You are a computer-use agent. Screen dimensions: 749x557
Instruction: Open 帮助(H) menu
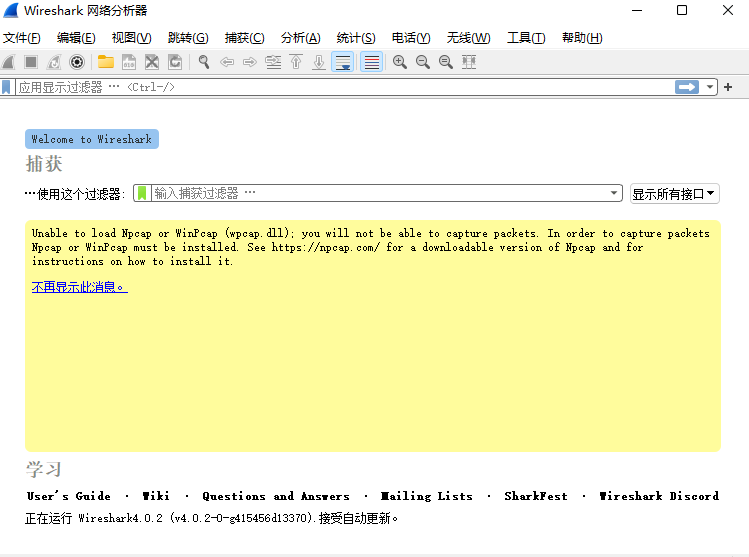pyautogui.click(x=582, y=38)
